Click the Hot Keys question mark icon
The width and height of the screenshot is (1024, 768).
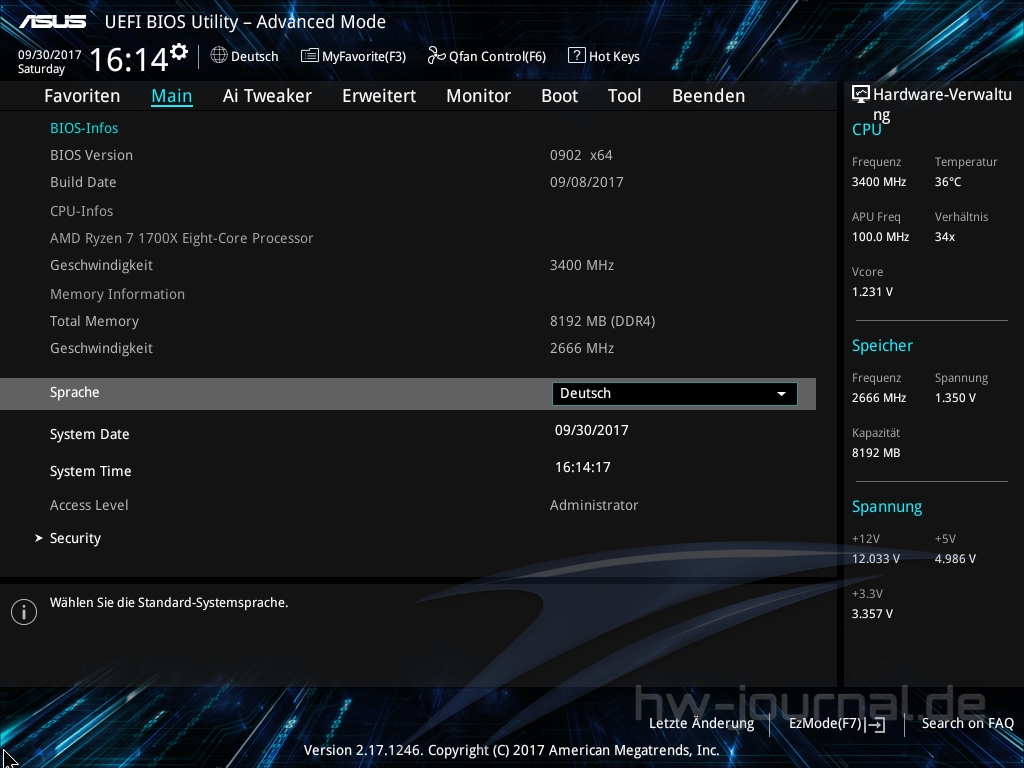577,56
